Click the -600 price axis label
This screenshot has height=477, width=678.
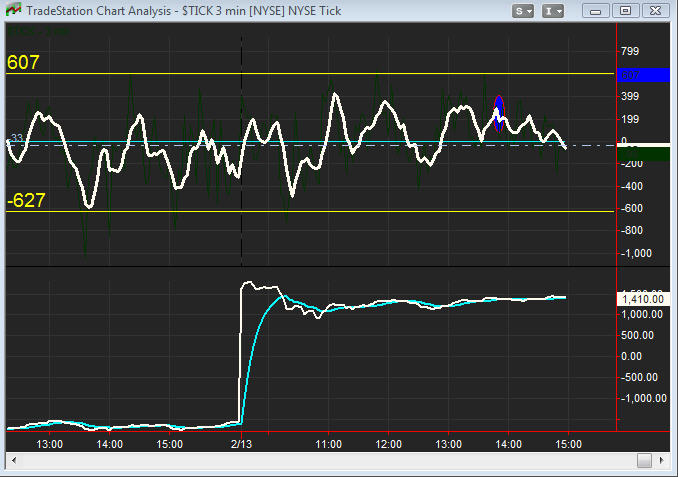point(632,208)
